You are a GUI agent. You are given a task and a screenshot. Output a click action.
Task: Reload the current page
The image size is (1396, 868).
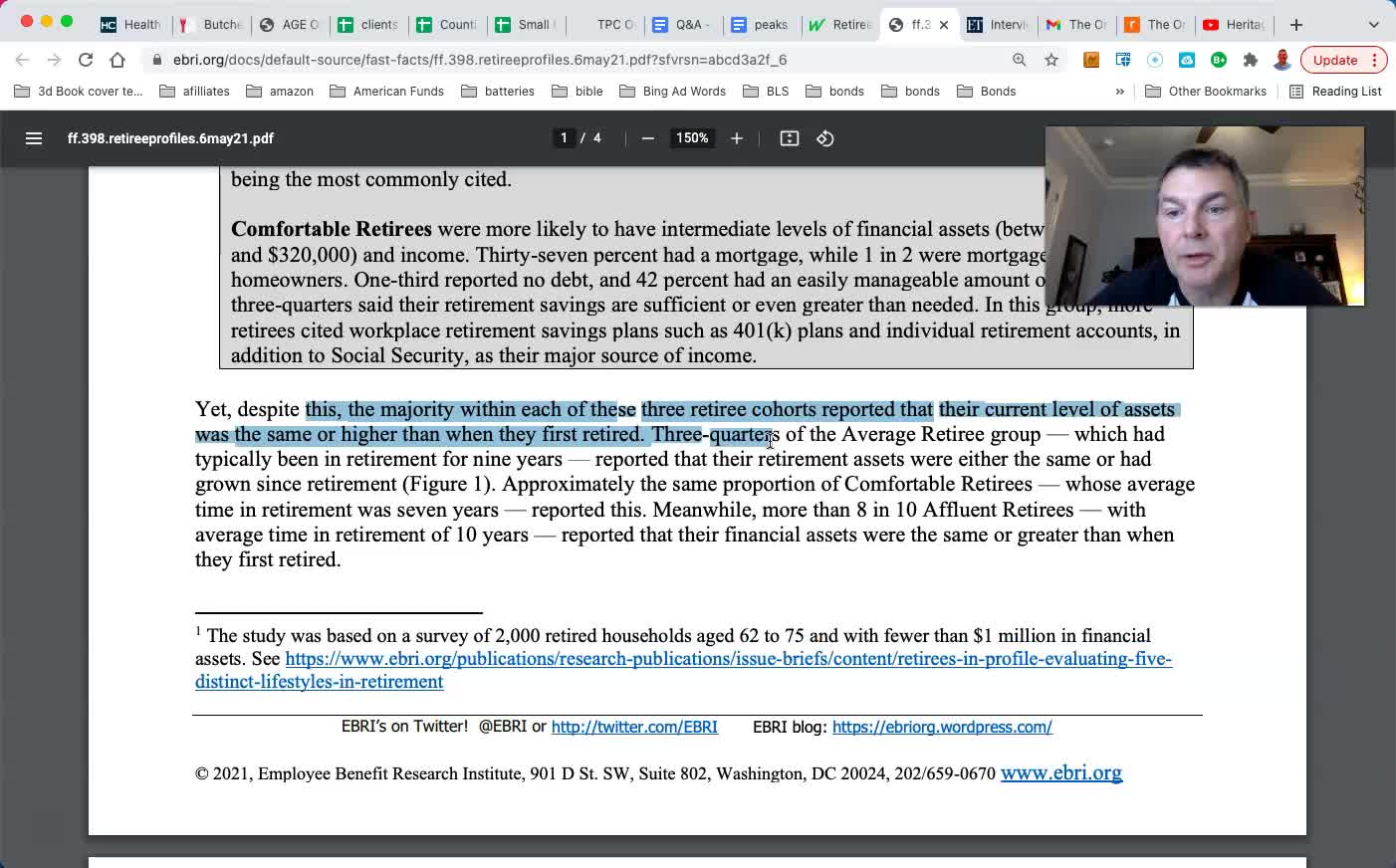point(86,60)
